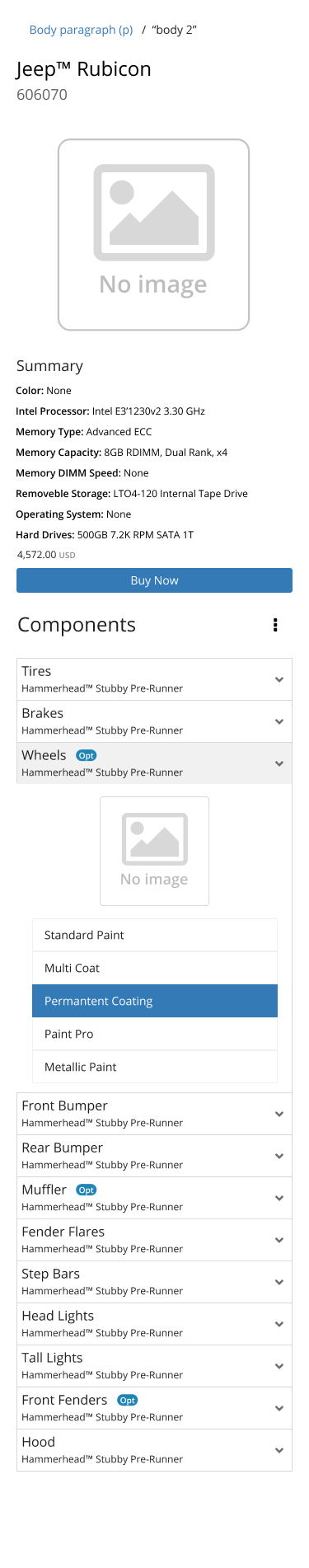
Task: Expand the Rear Bumper chevron
Action: click(279, 1156)
